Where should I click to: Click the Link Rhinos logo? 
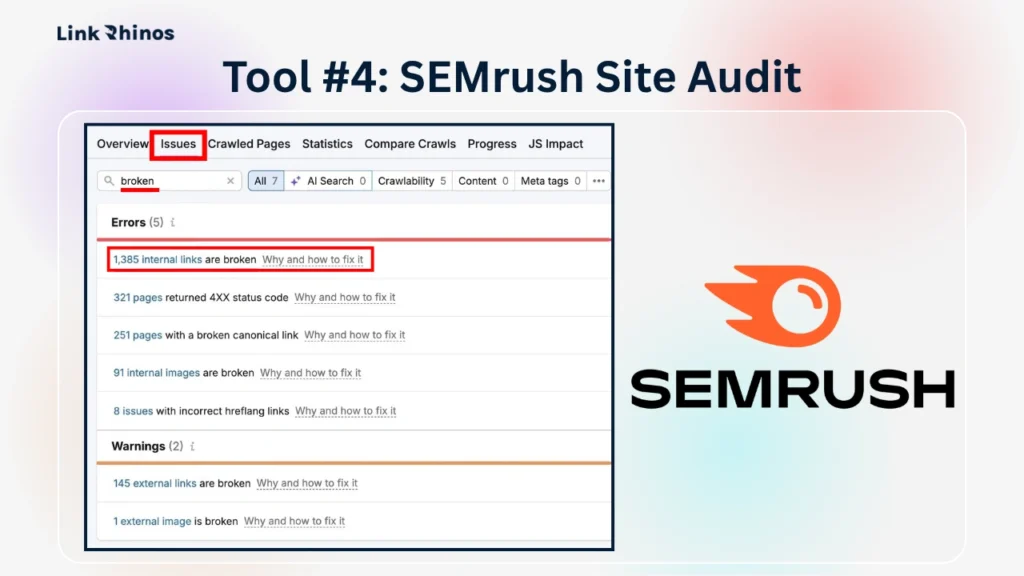[x=115, y=32]
